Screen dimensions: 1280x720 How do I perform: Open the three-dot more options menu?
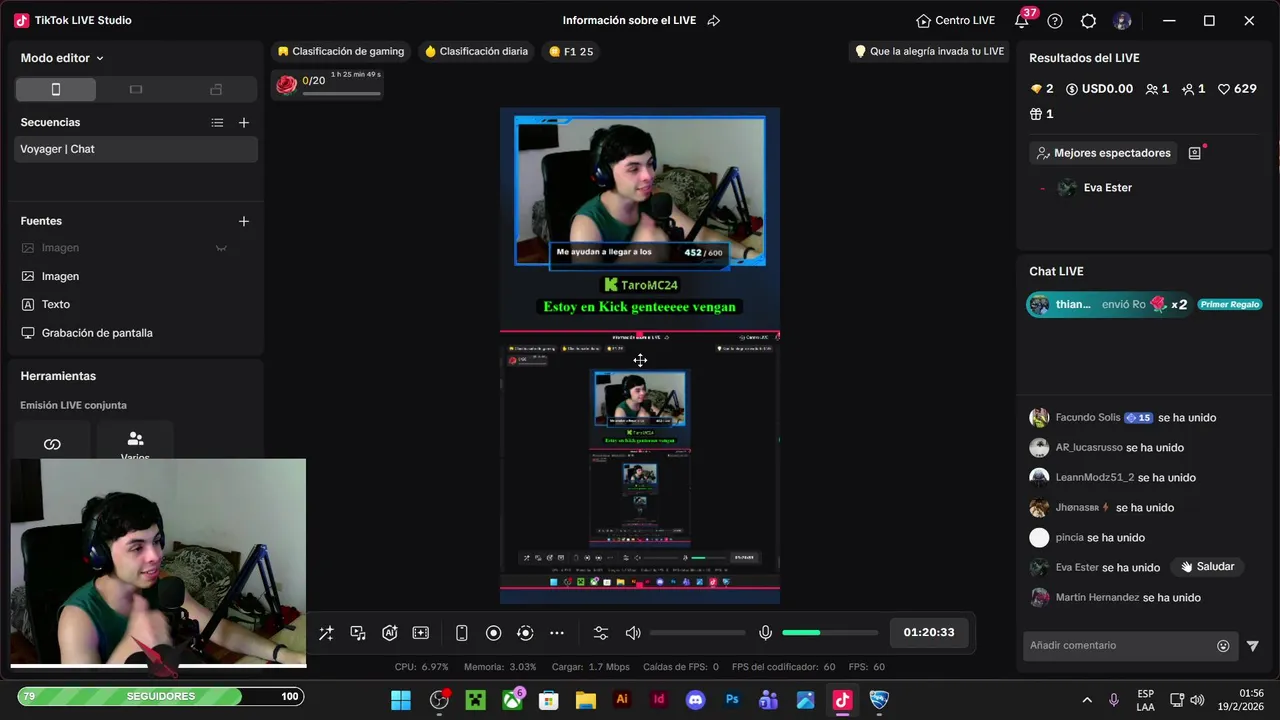point(557,633)
